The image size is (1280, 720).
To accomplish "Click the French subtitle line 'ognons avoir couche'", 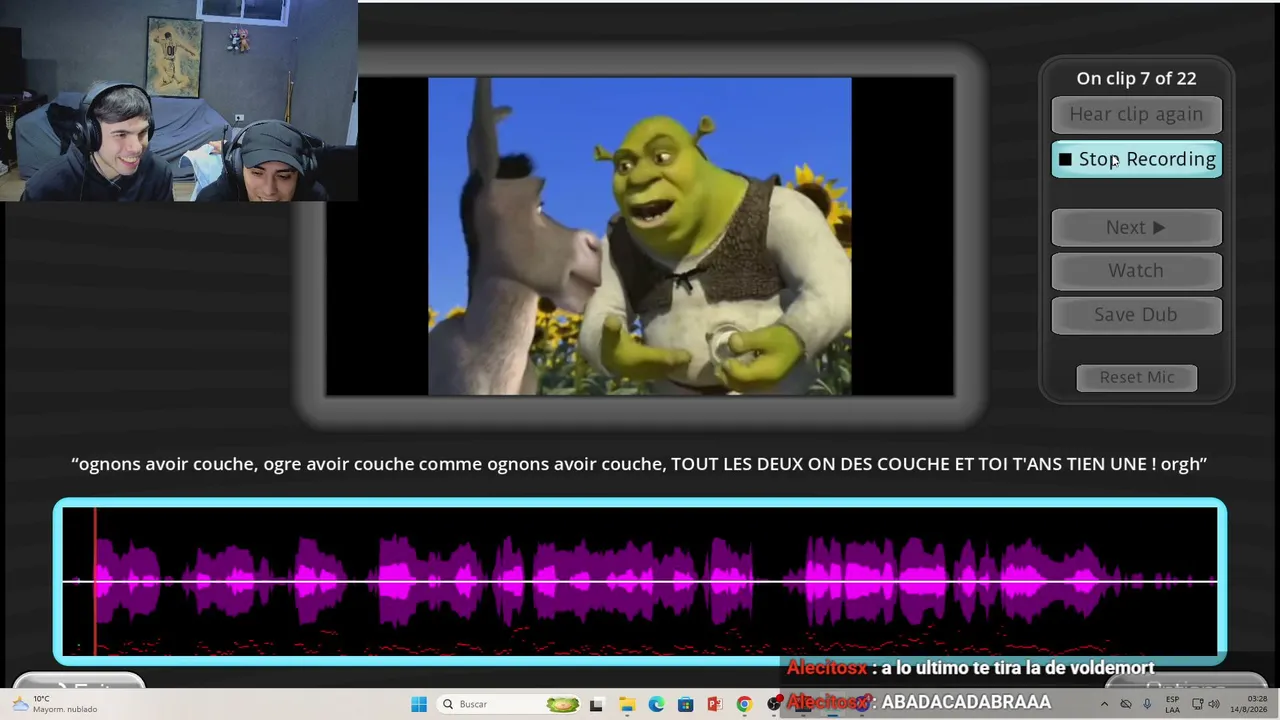I will pyautogui.click(x=640, y=464).
